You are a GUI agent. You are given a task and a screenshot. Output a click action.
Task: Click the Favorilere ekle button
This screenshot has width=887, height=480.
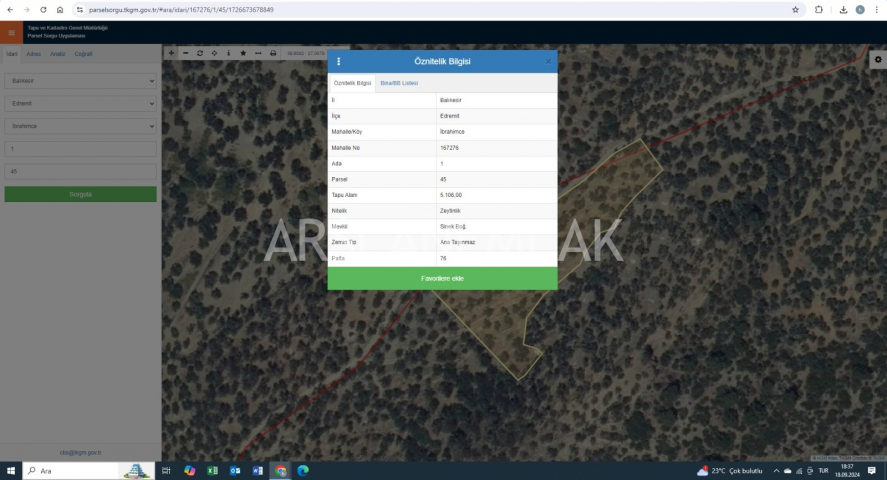(x=442, y=278)
